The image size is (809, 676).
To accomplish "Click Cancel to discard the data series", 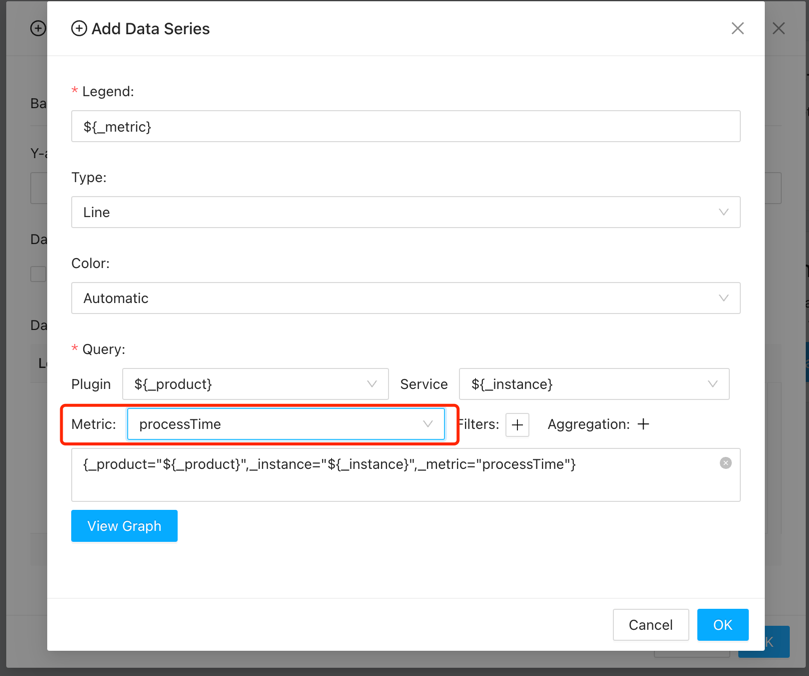I will coord(650,625).
